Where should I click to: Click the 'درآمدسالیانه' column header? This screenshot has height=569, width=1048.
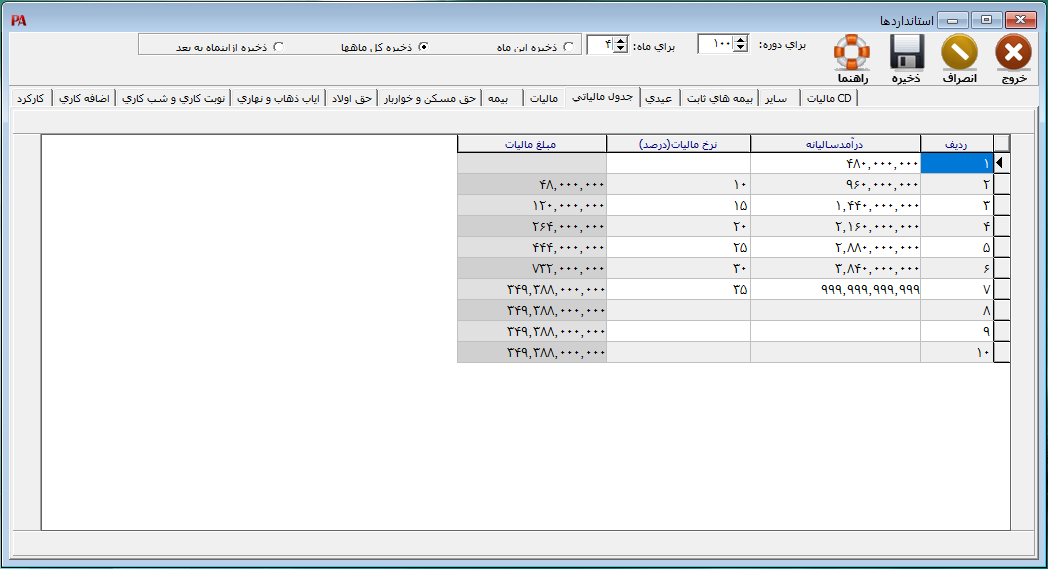(x=834, y=143)
